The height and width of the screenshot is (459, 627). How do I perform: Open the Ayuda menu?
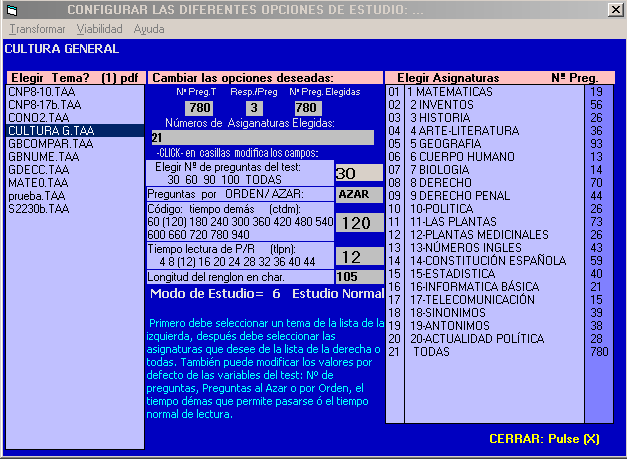pyautogui.click(x=149, y=29)
